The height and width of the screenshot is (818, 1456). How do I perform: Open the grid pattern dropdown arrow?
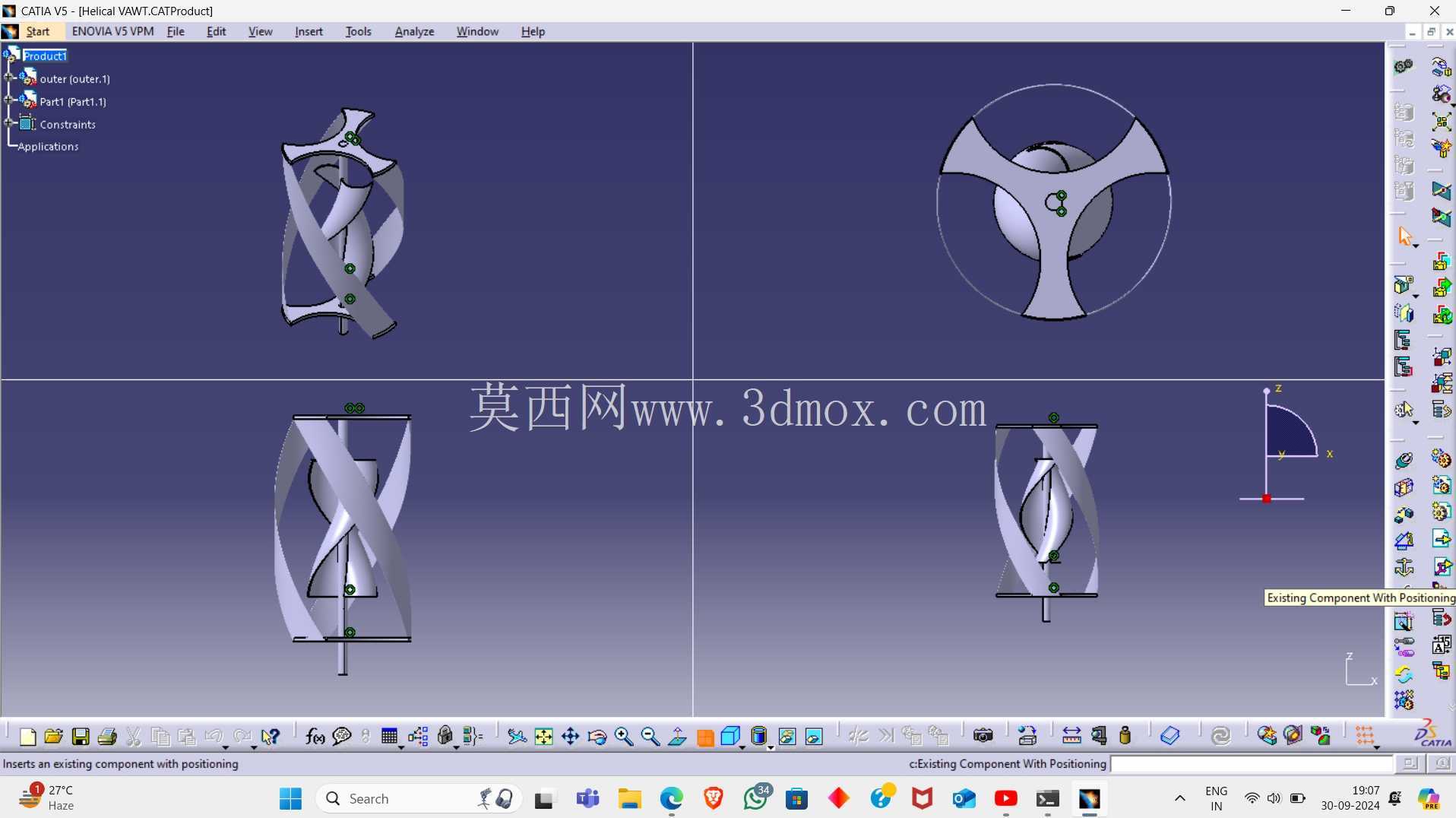pos(1376,747)
